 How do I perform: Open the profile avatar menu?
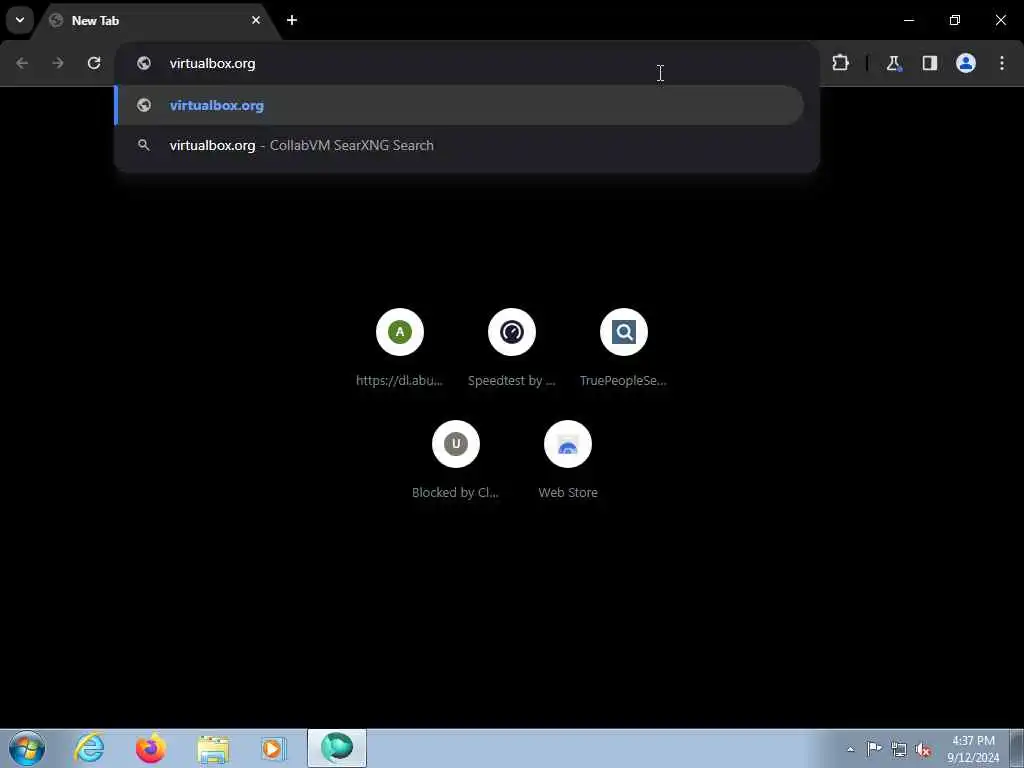pos(966,63)
